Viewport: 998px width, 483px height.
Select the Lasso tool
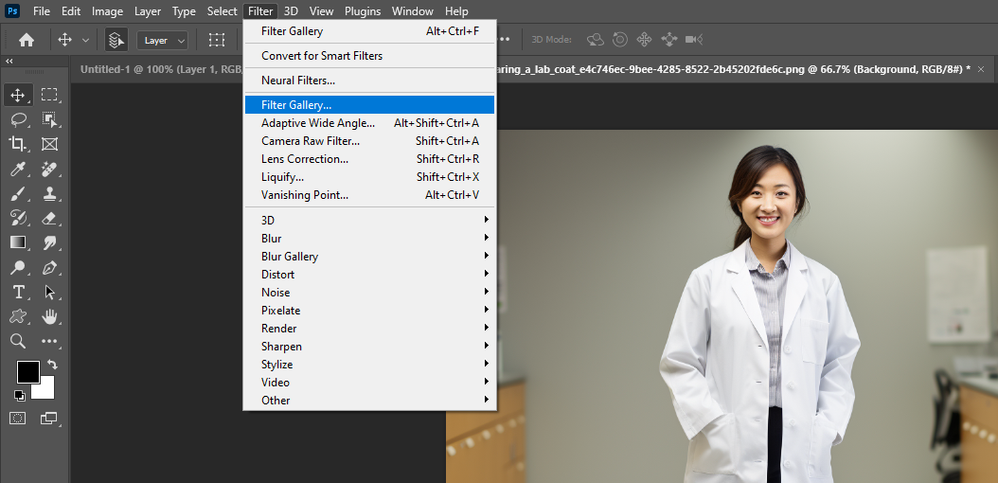point(18,120)
